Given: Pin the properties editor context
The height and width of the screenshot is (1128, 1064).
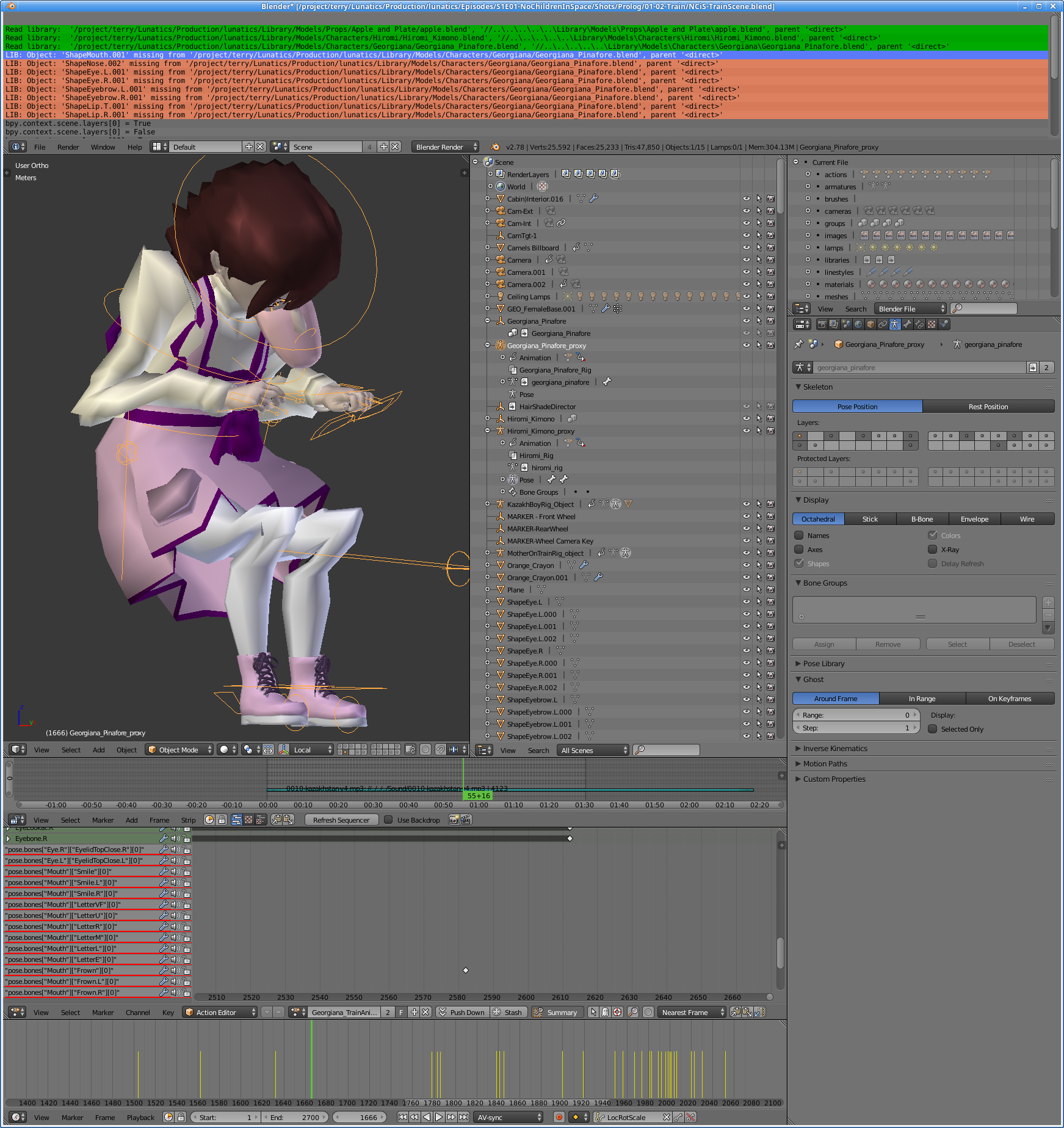Looking at the screenshot, I should click(x=798, y=344).
